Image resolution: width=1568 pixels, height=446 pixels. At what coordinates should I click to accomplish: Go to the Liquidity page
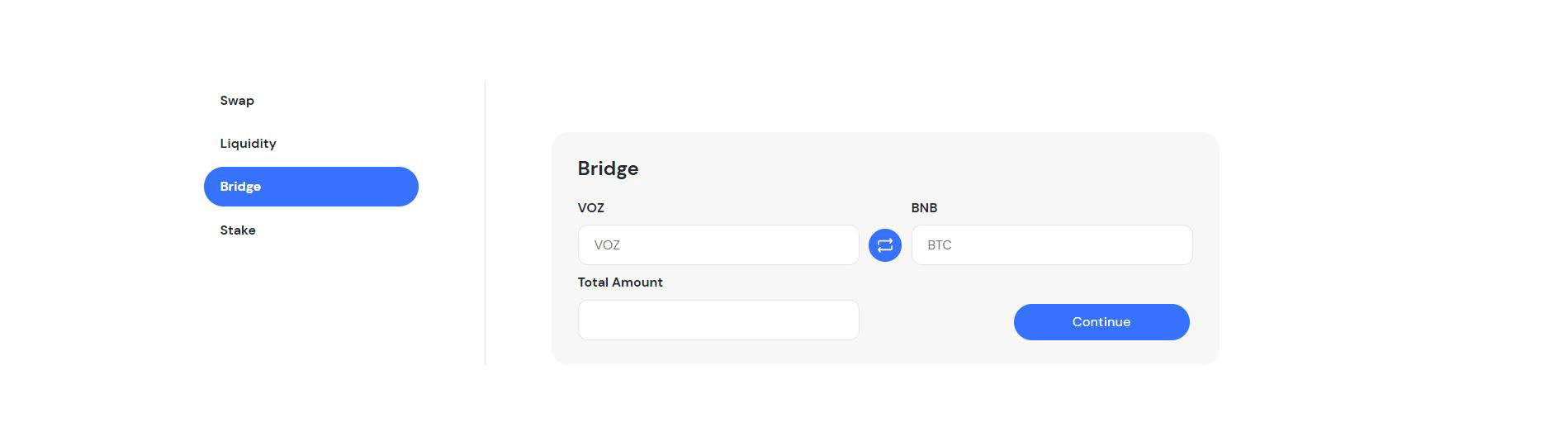click(248, 144)
